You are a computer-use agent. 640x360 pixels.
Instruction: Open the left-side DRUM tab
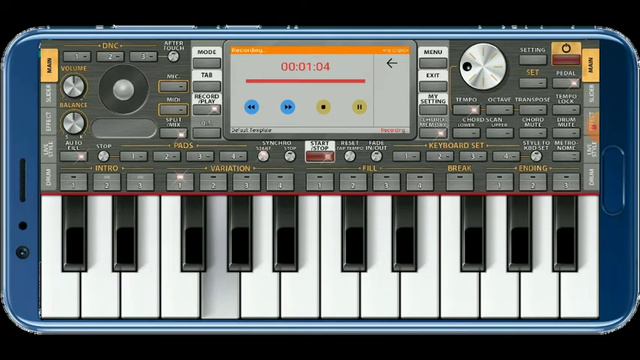point(49,177)
